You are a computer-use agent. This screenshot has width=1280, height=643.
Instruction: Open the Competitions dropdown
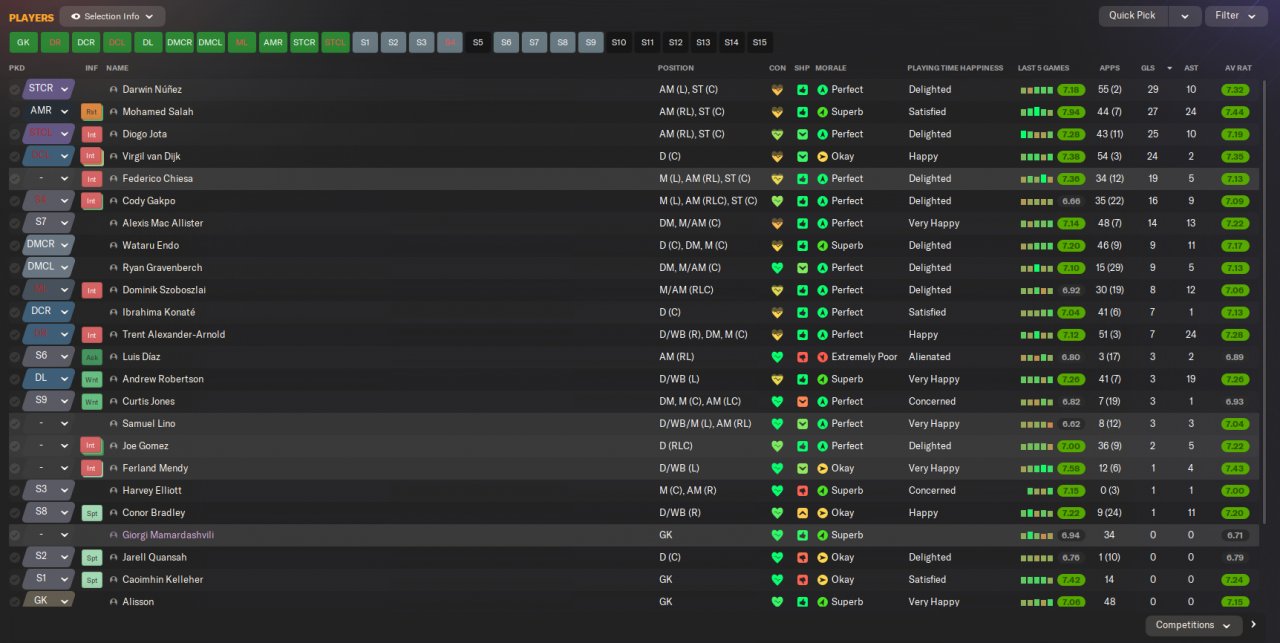click(1194, 625)
